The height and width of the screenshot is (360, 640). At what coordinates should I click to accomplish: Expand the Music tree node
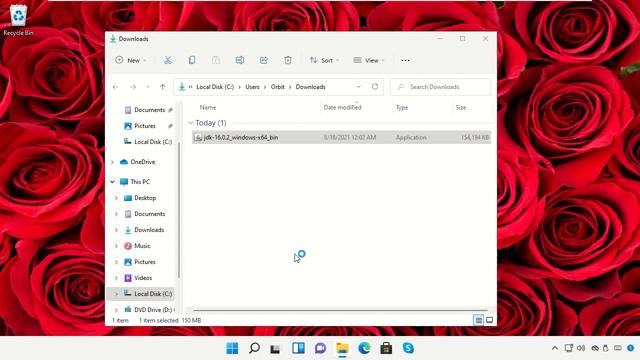(116, 246)
